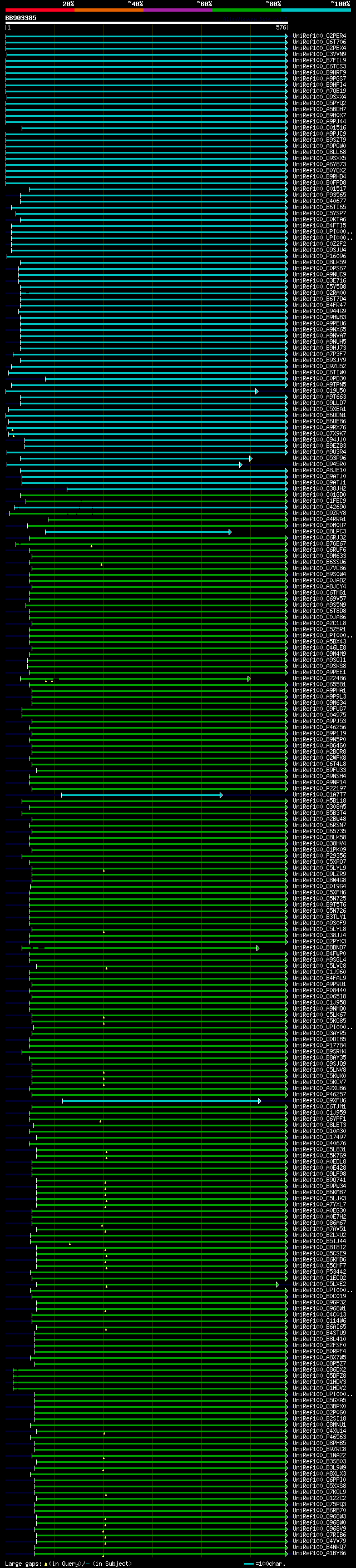Click the cyan alignment bar for UniRef100_Q19U50
This screenshot has height=1568, width=356.
pyautogui.click(x=131, y=392)
